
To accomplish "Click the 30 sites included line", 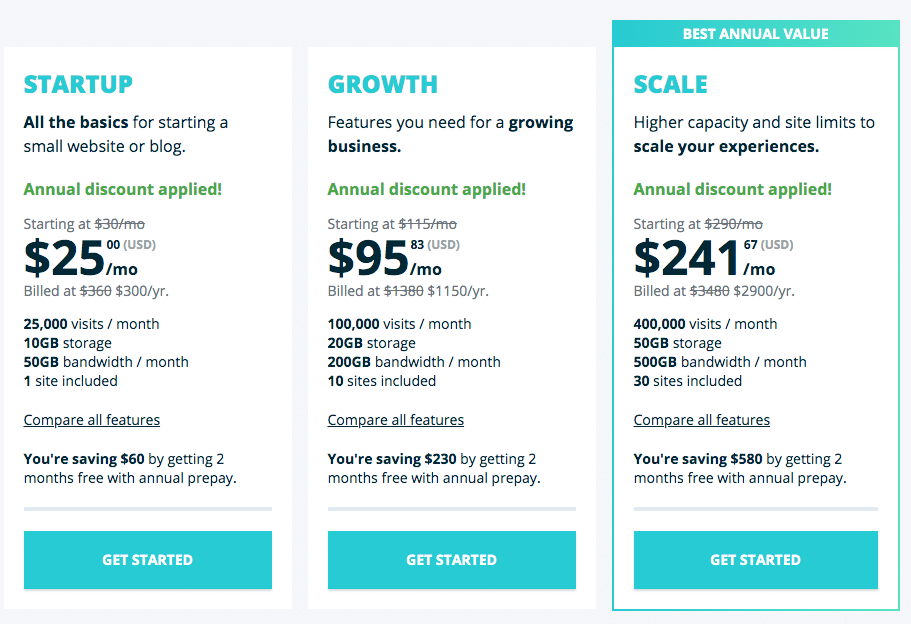I will tap(688, 381).
